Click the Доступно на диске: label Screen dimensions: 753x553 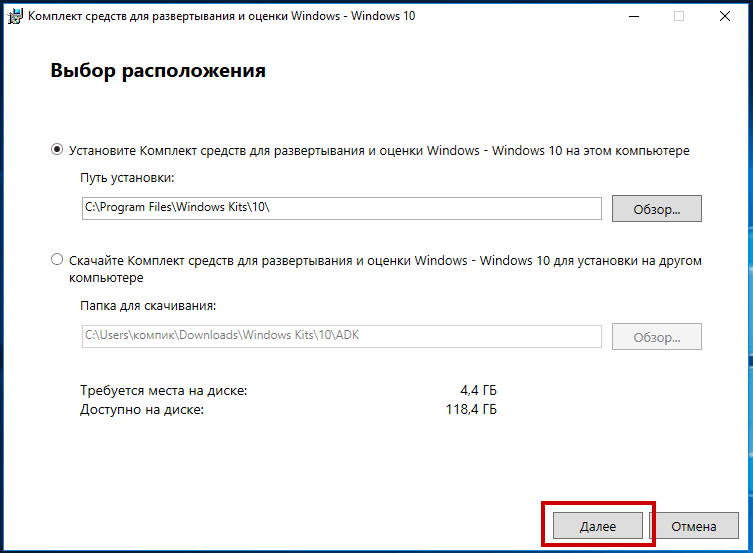(x=142, y=409)
